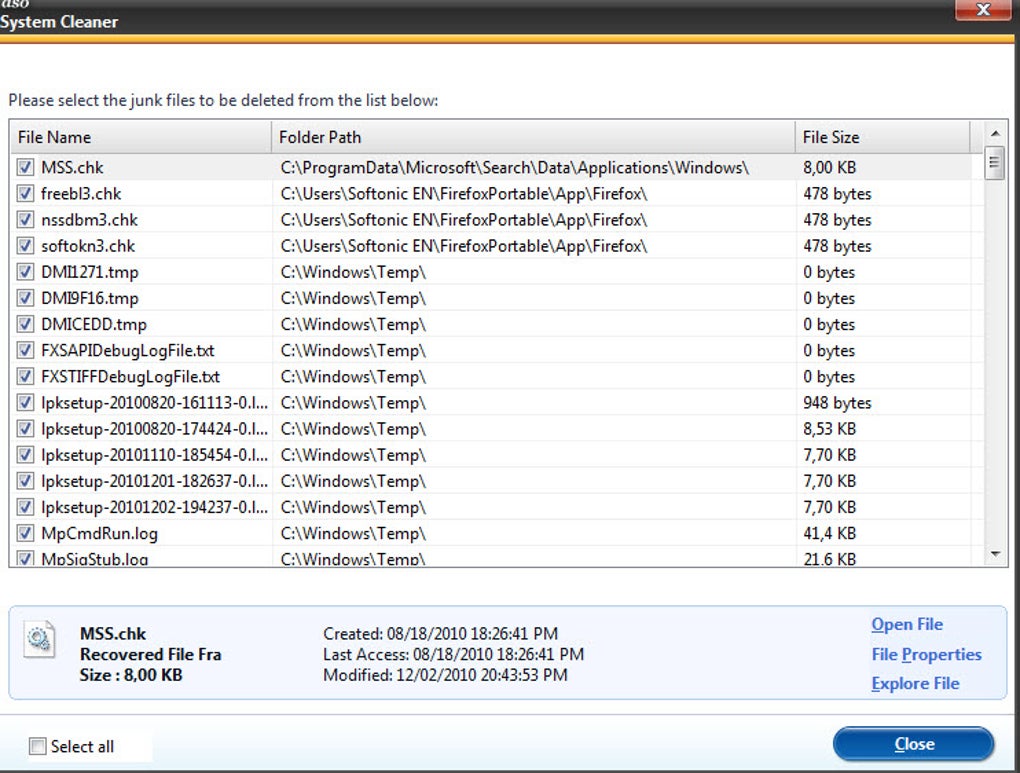Open File link for MSS.chk
This screenshot has width=1020, height=773.
click(907, 625)
